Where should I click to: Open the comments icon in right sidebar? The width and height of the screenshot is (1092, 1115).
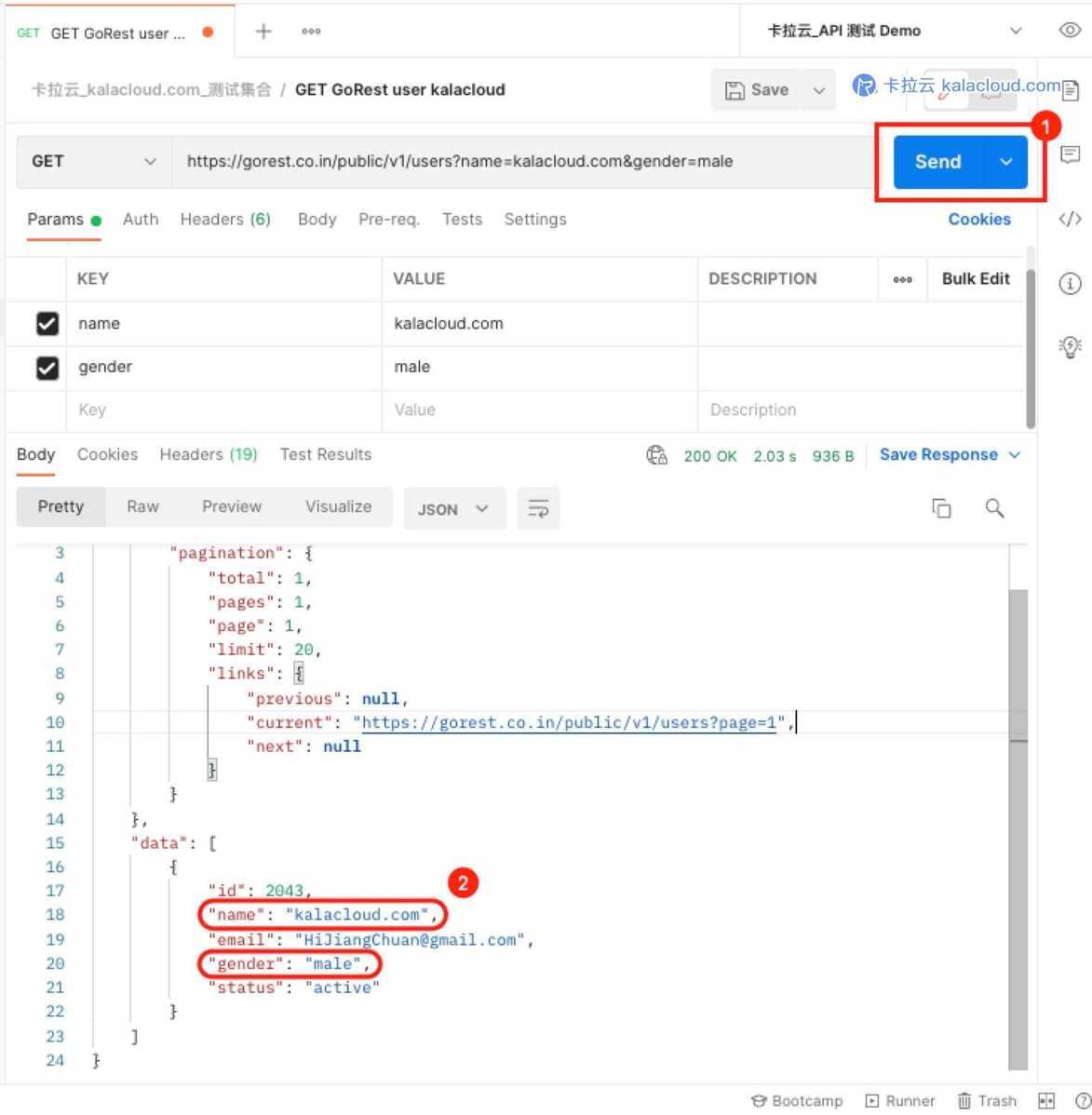point(1070,154)
